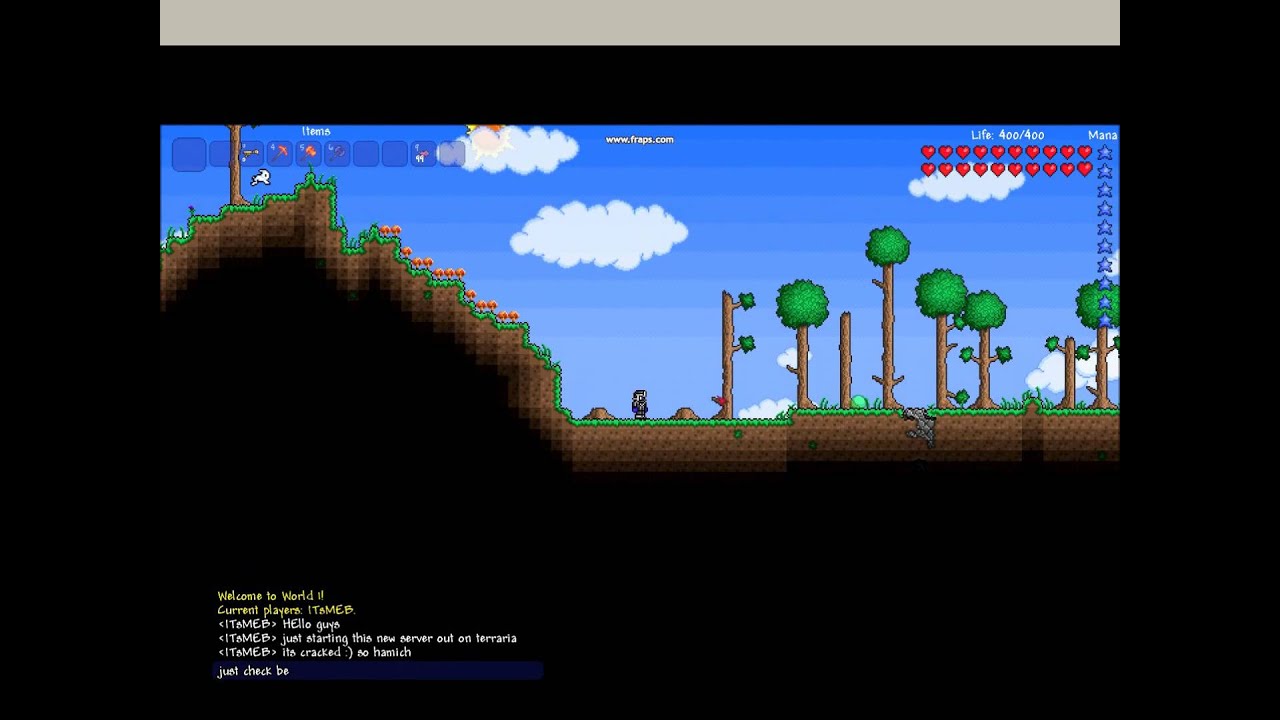Click the 'Mana' label above the stars
Screen dimensions: 1280x720
[x=1102, y=135]
